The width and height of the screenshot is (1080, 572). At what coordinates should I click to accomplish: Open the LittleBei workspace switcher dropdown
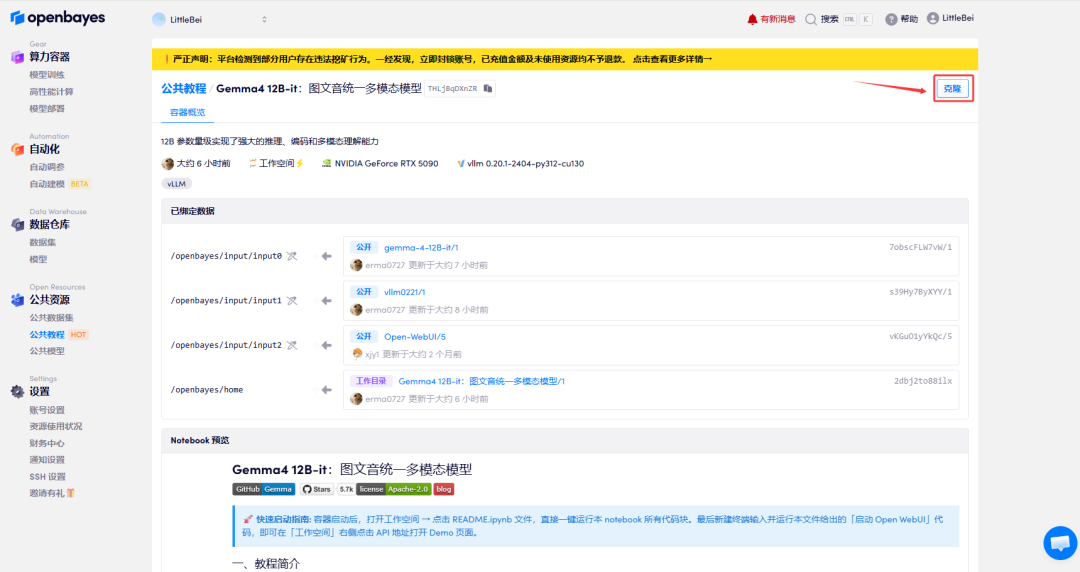point(210,19)
